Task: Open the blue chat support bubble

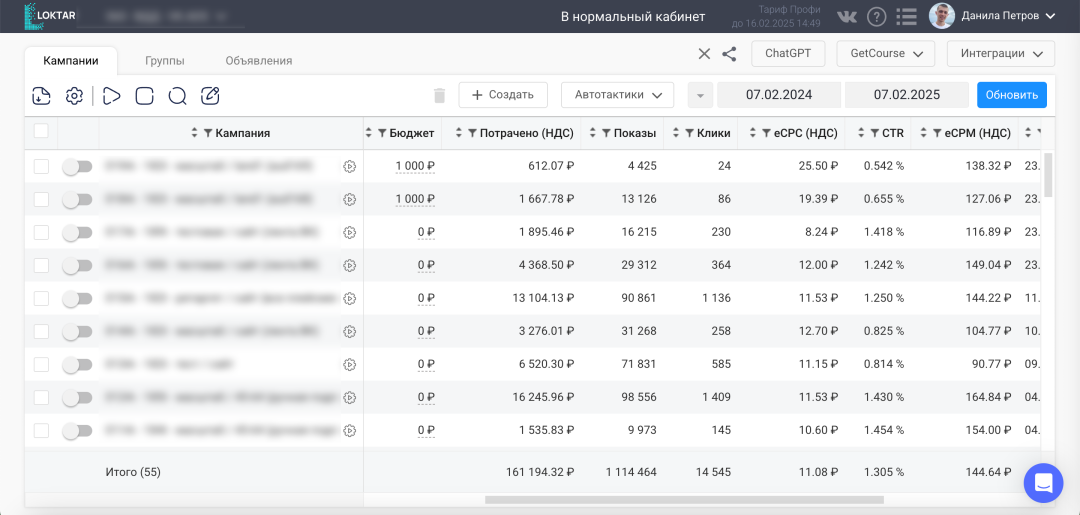Action: tap(1043, 483)
